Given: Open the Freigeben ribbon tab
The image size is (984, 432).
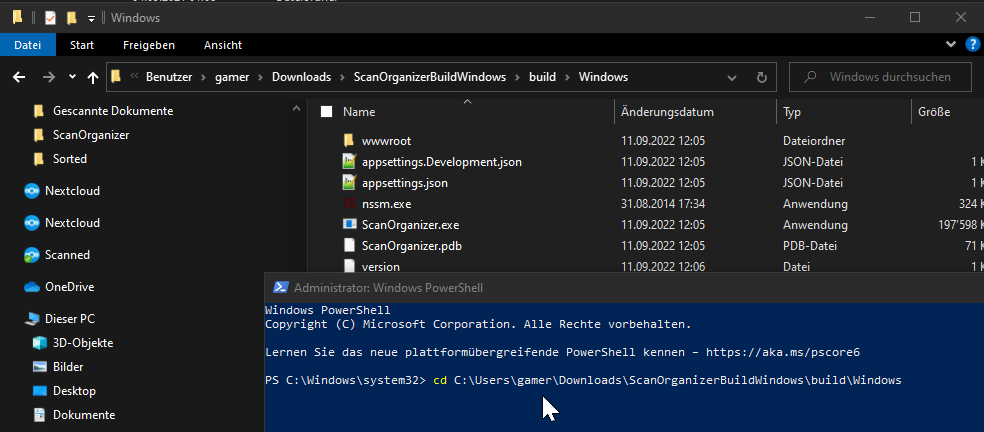Looking at the screenshot, I should pos(149,45).
